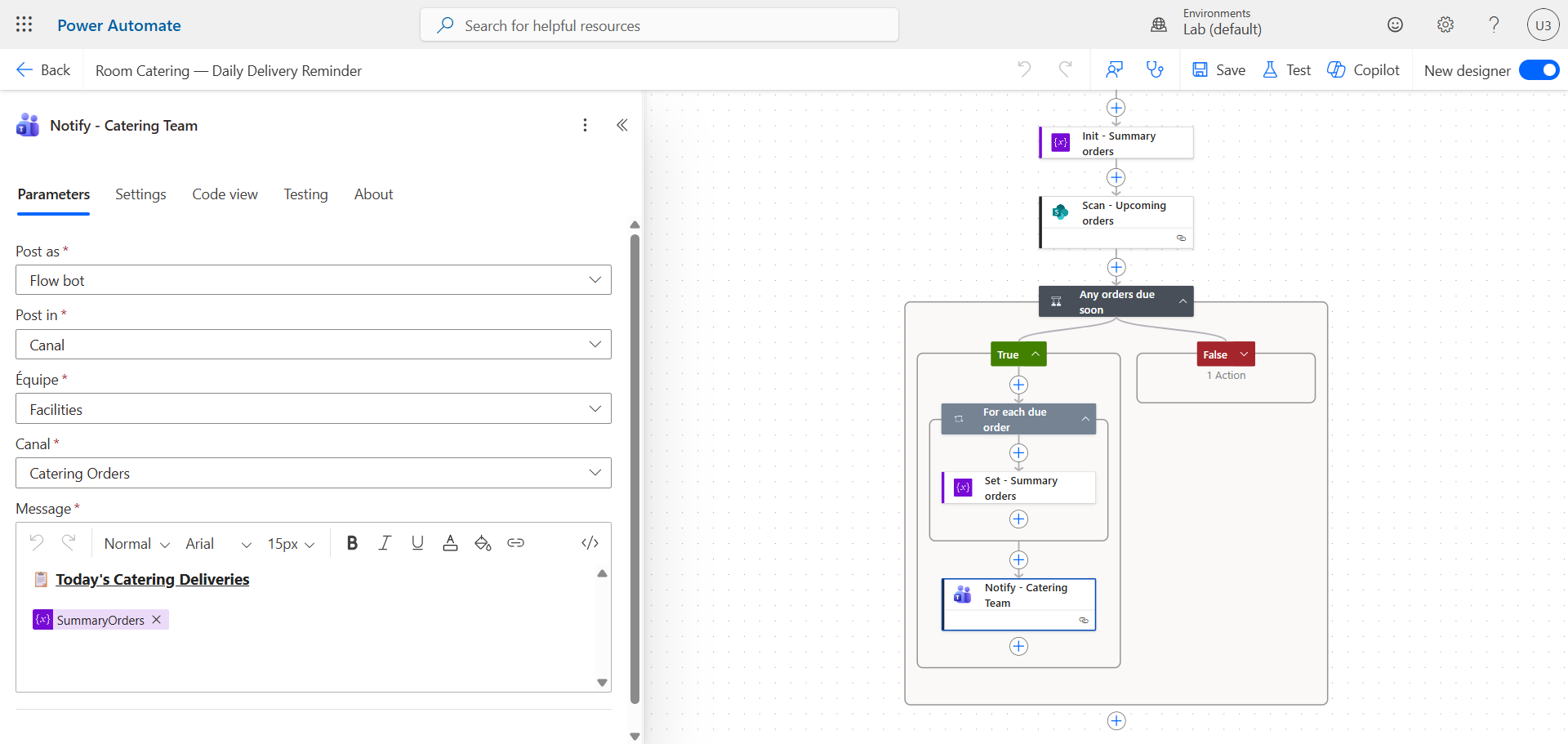Open the Environments Lab (default) picker
Image resolution: width=1568 pixels, height=744 pixels.
tap(1222, 22)
